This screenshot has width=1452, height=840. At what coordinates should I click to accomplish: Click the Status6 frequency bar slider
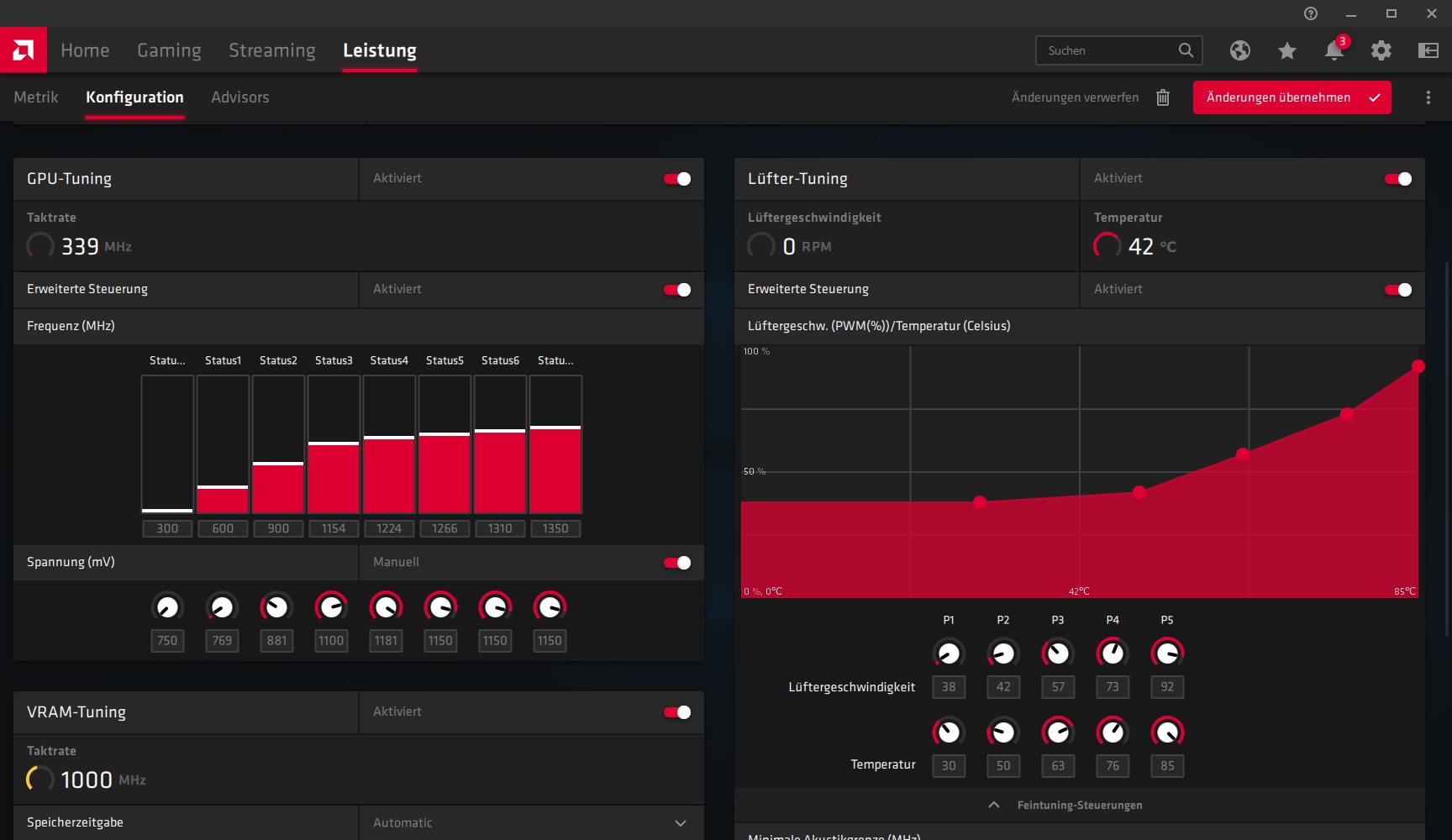500,444
